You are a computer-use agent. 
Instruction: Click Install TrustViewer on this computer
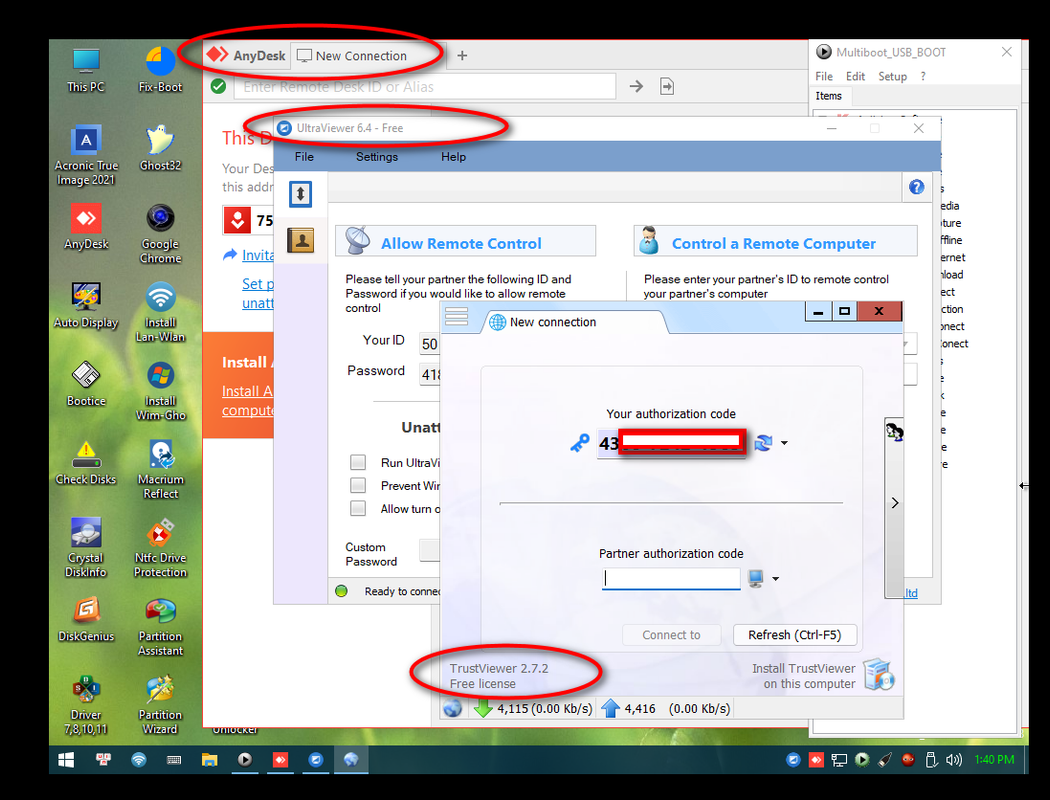803,675
